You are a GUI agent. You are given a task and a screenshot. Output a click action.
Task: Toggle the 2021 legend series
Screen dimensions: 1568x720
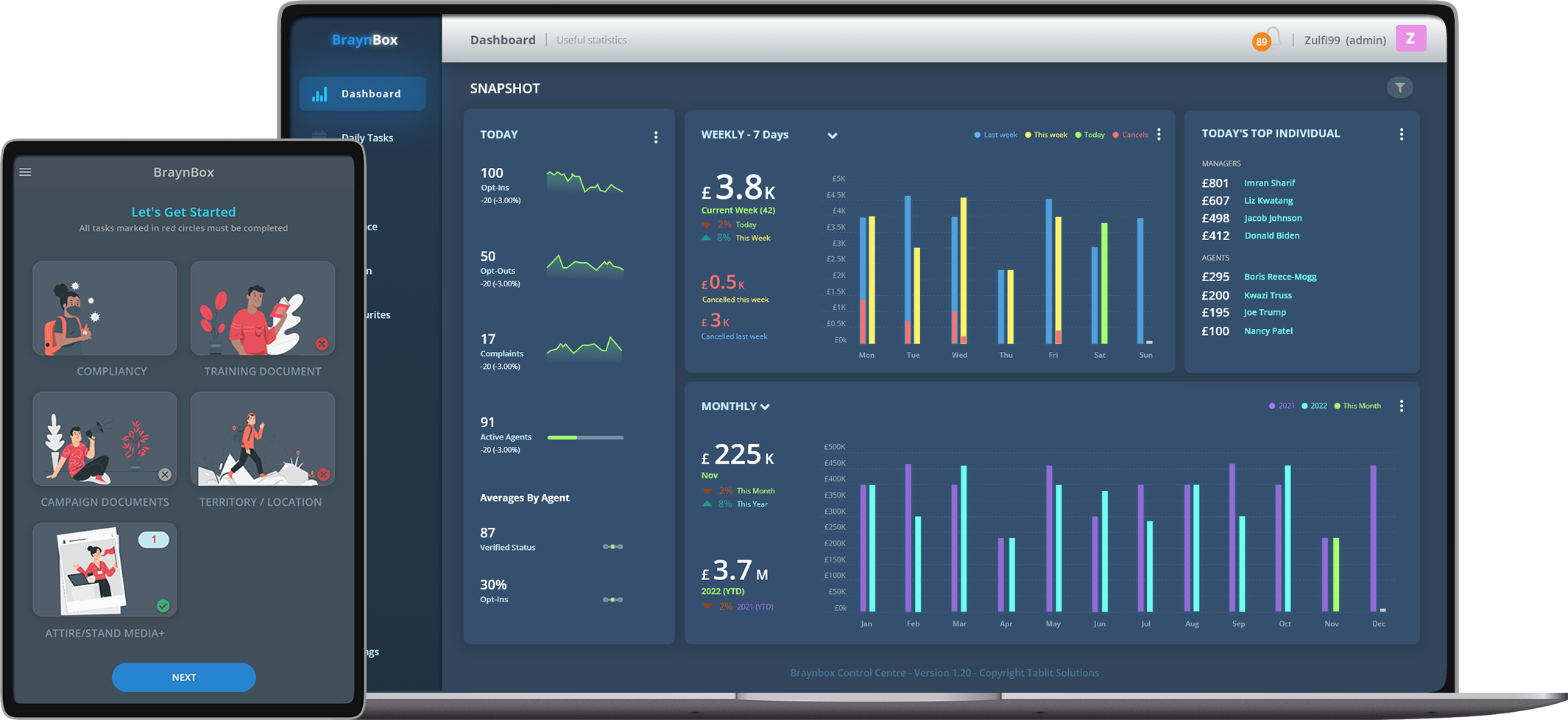click(x=1282, y=406)
